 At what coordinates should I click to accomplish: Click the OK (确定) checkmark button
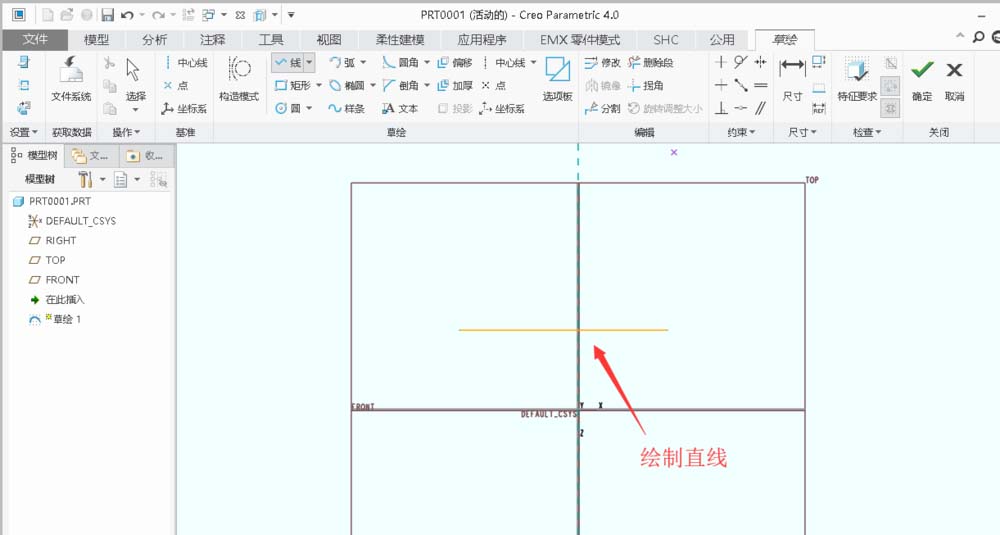coord(922,78)
